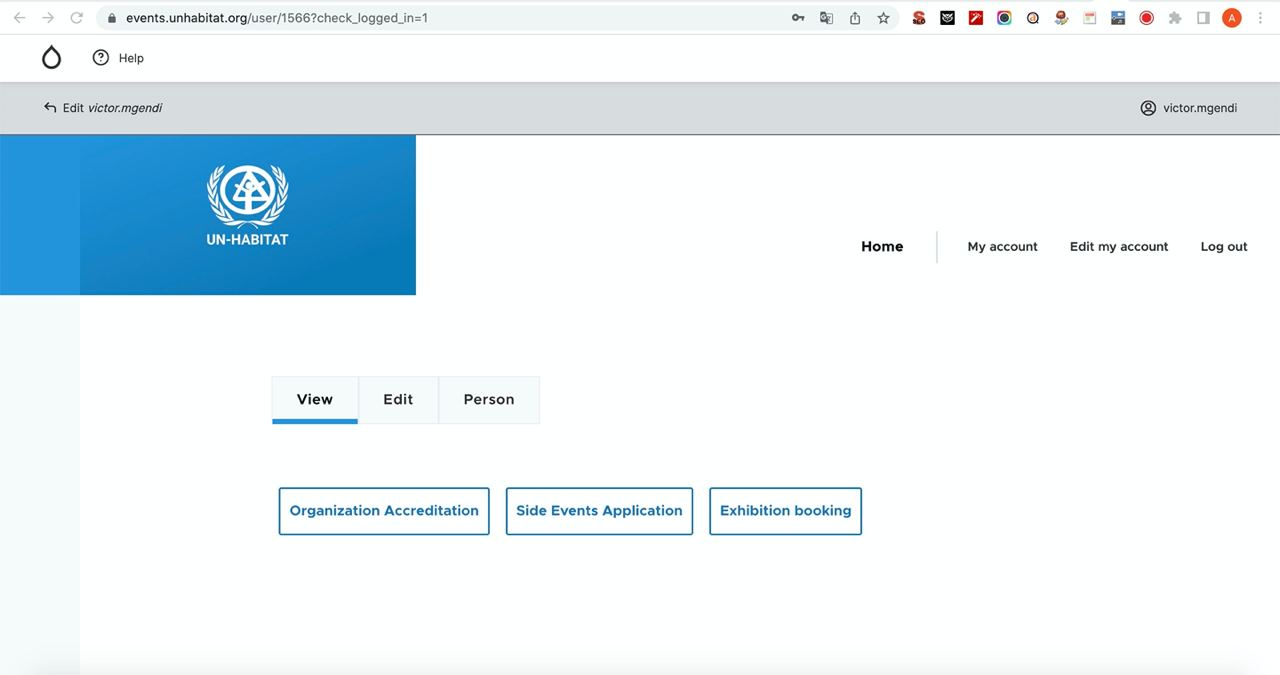Select the View tab

(x=315, y=399)
